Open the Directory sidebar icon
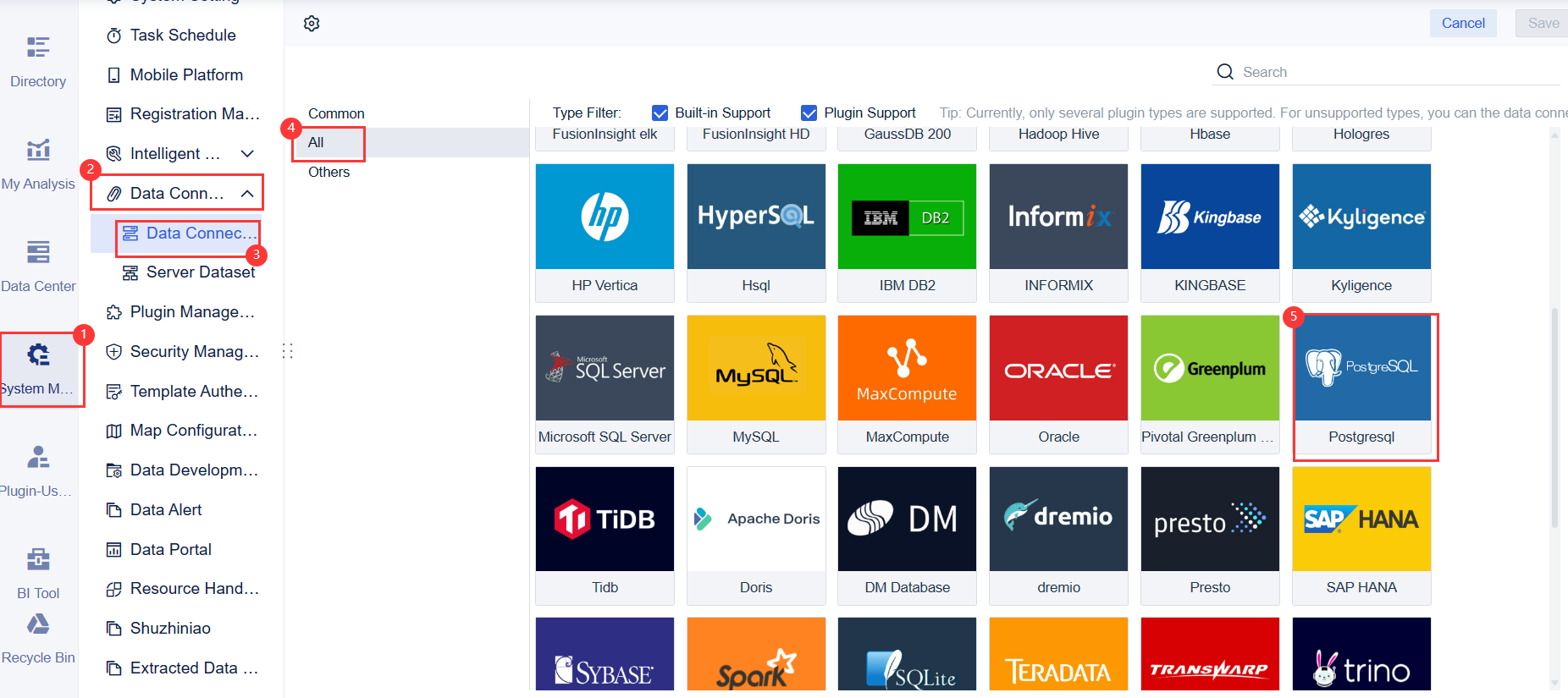1568x698 pixels. pyautogui.click(x=38, y=47)
